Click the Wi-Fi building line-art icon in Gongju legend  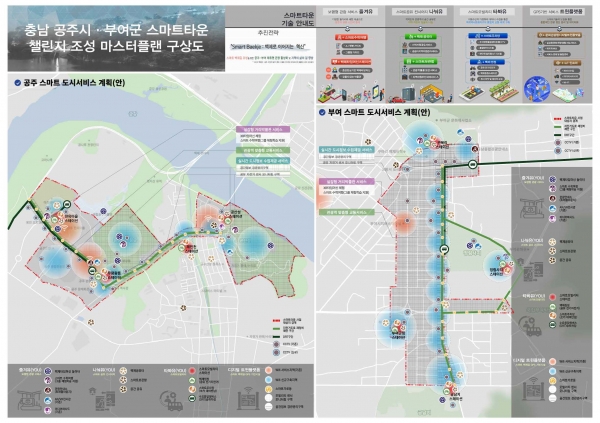tap(248, 398)
